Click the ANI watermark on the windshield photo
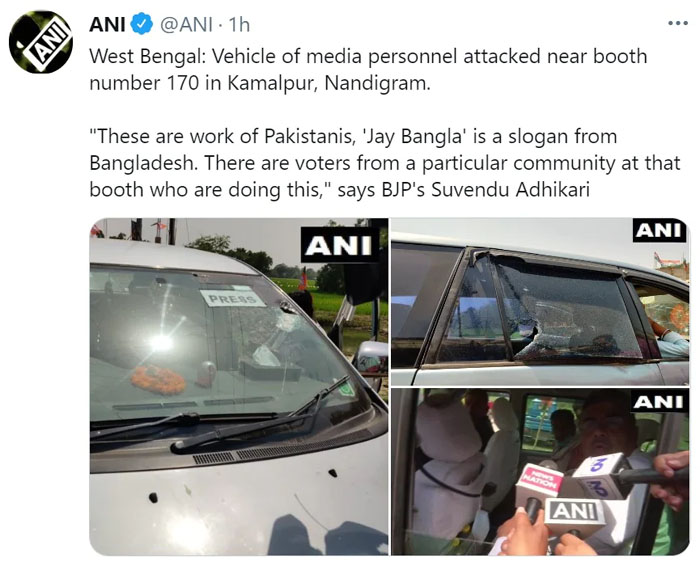This screenshot has height=566, width=700. click(339, 245)
